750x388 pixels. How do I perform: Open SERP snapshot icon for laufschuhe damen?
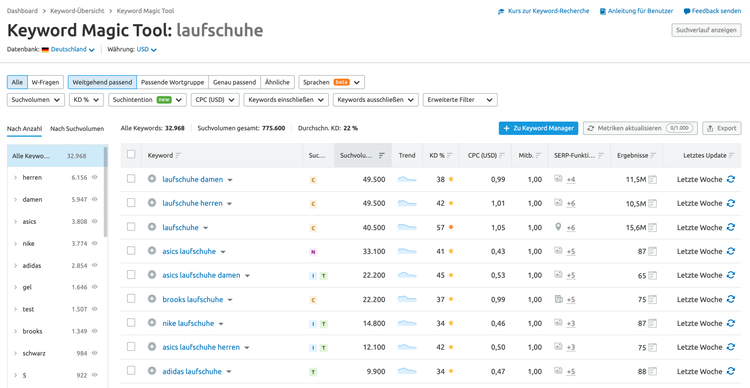pos(653,180)
